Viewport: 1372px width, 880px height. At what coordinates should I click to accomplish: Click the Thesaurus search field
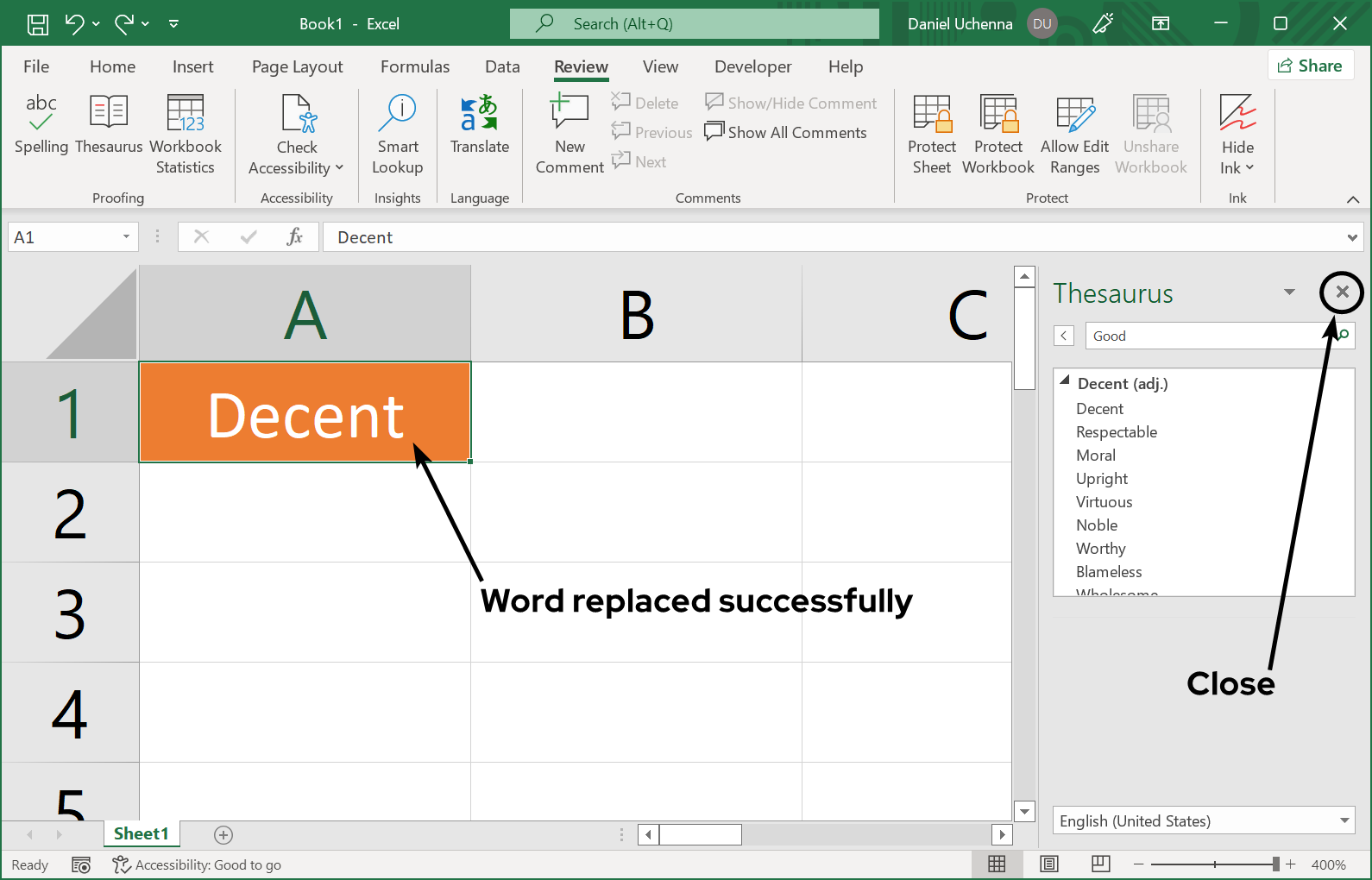[1204, 336]
